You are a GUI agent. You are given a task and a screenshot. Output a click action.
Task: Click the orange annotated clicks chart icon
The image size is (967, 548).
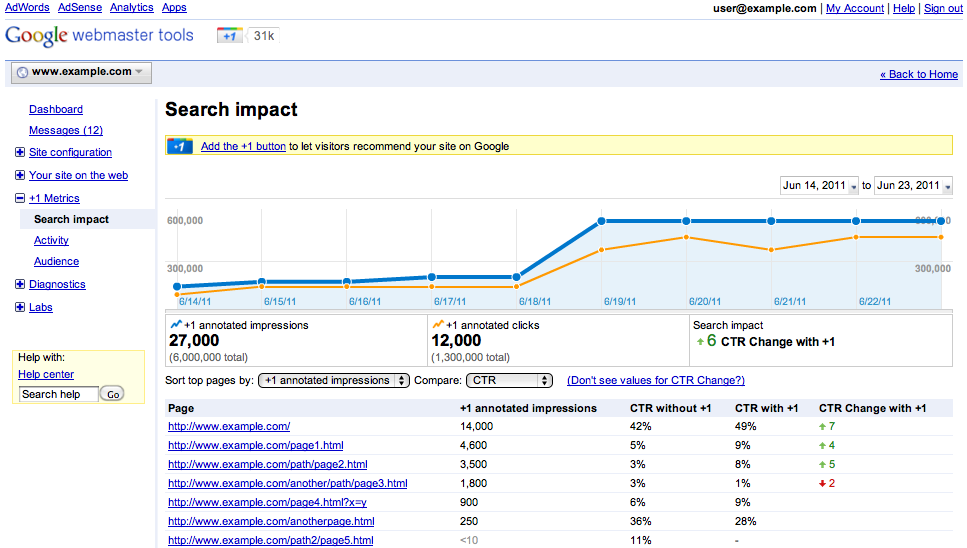point(437,325)
